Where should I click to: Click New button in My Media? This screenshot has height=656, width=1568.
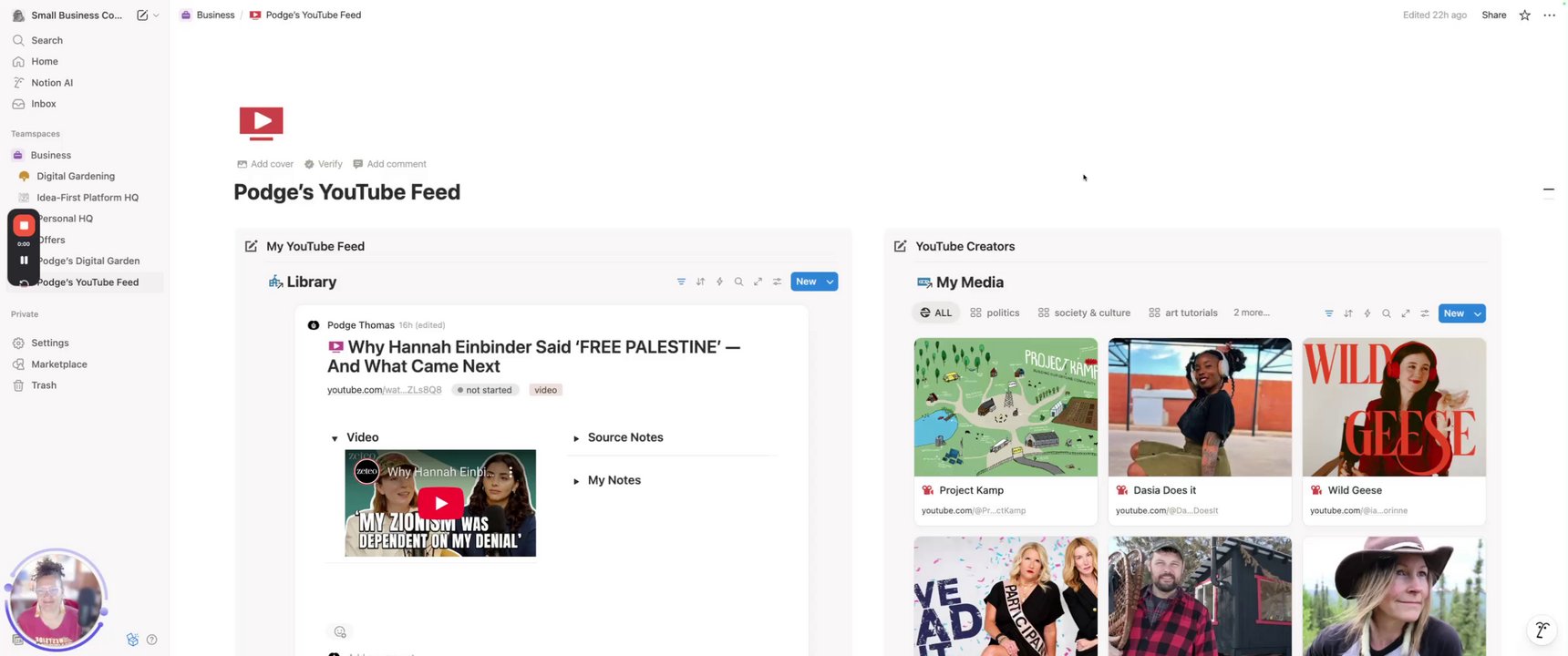(x=1454, y=313)
